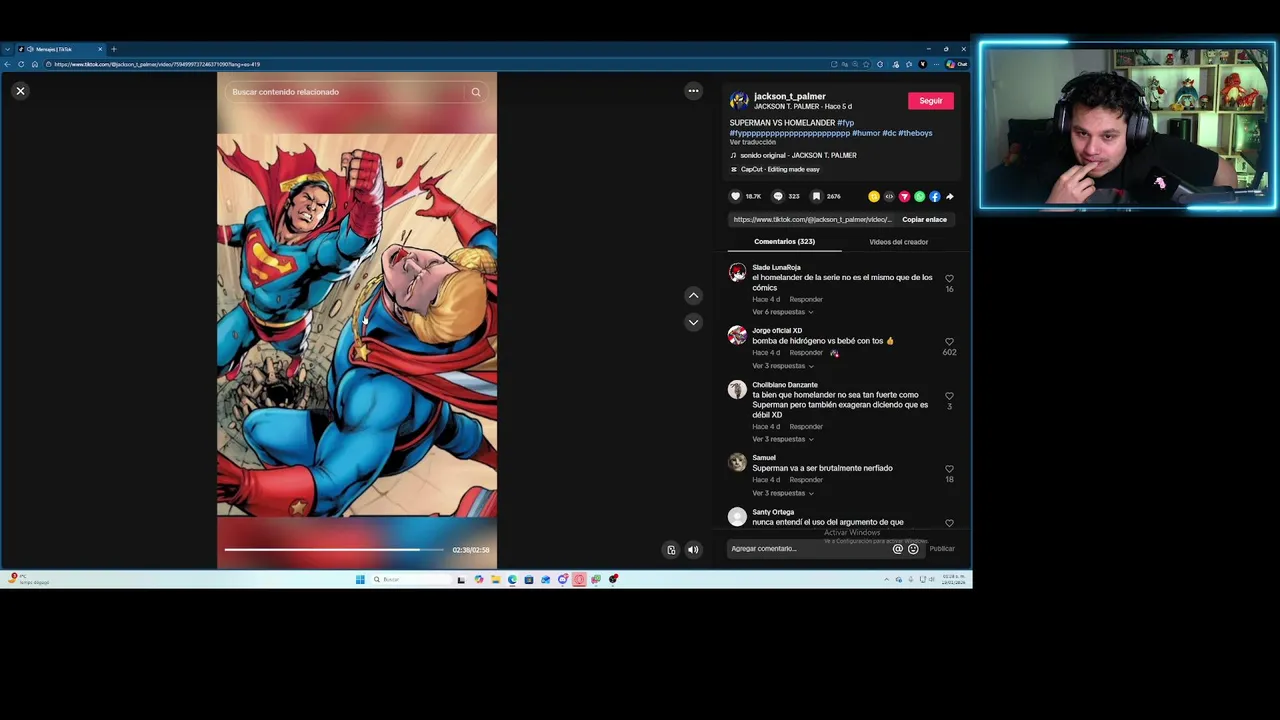Share to WhatsApp

point(919,196)
